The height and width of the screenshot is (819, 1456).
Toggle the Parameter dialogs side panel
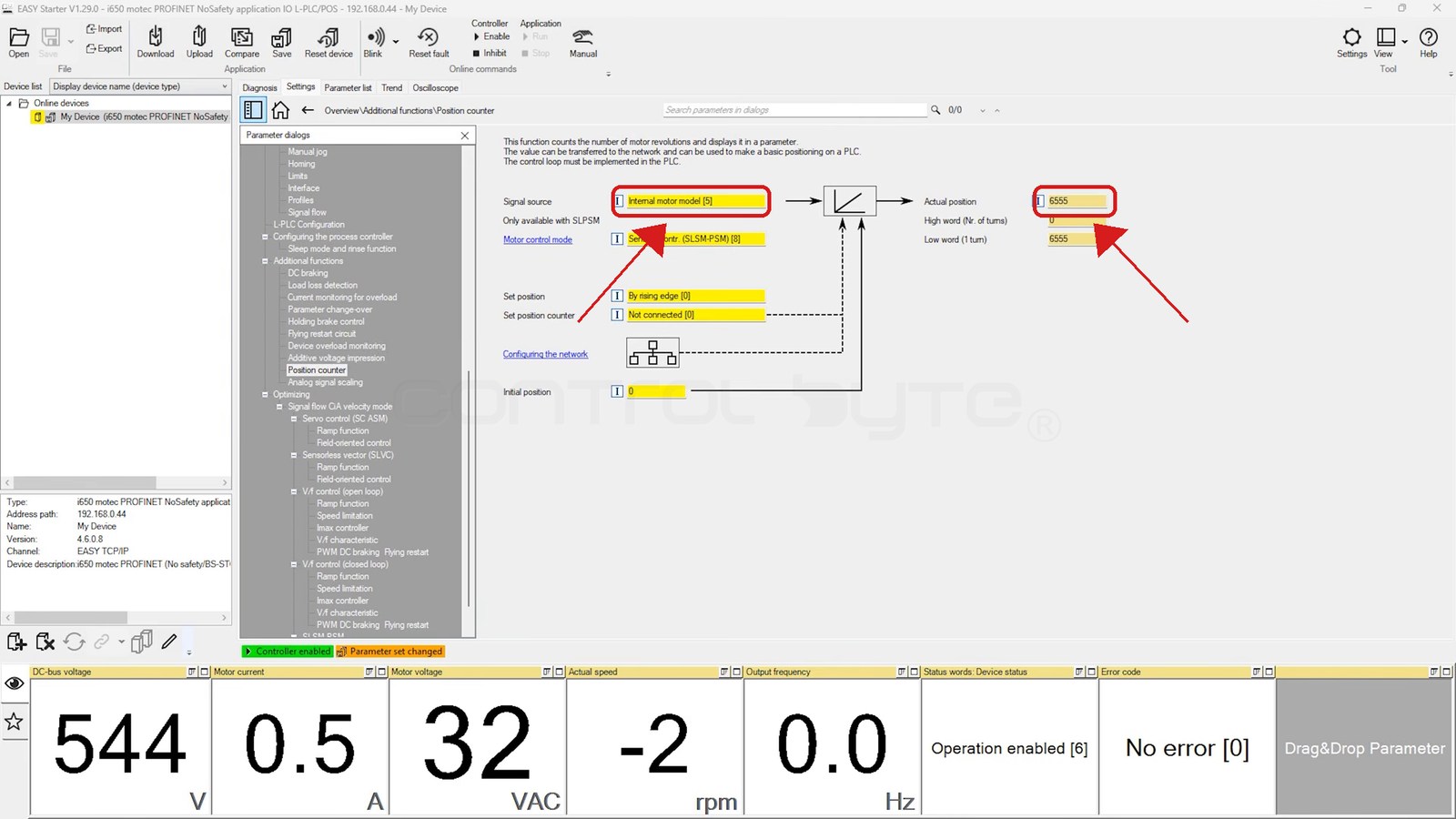pyautogui.click(x=253, y=110)
